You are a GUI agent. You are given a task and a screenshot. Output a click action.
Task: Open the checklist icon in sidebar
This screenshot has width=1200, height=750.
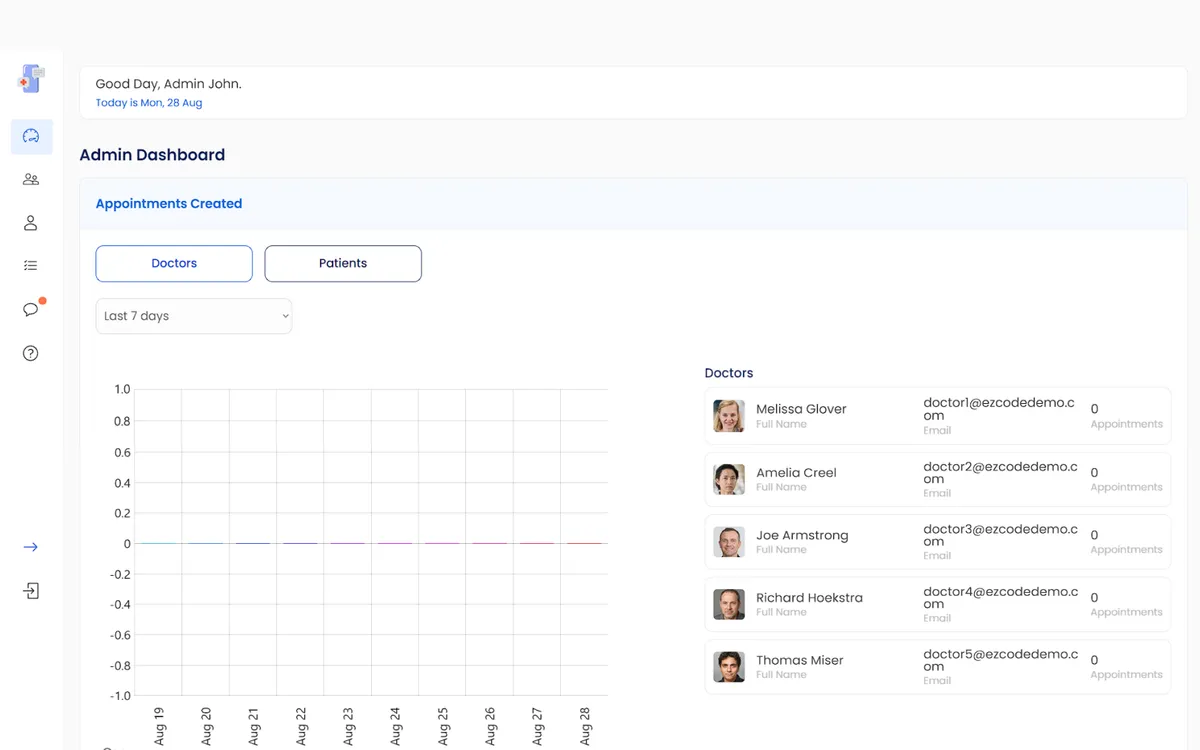31,266
